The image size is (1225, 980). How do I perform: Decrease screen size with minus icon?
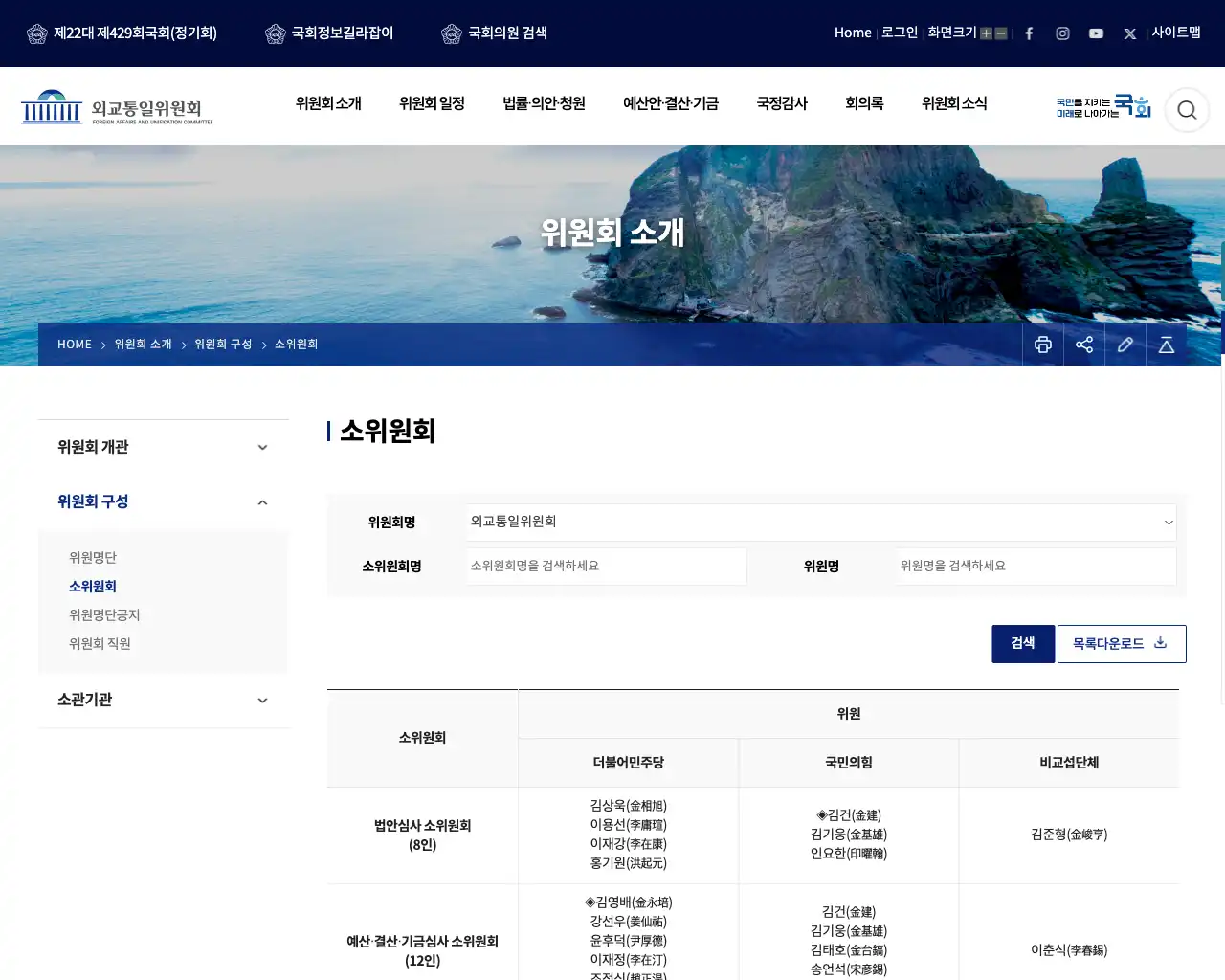click(x=1001, y=33)
